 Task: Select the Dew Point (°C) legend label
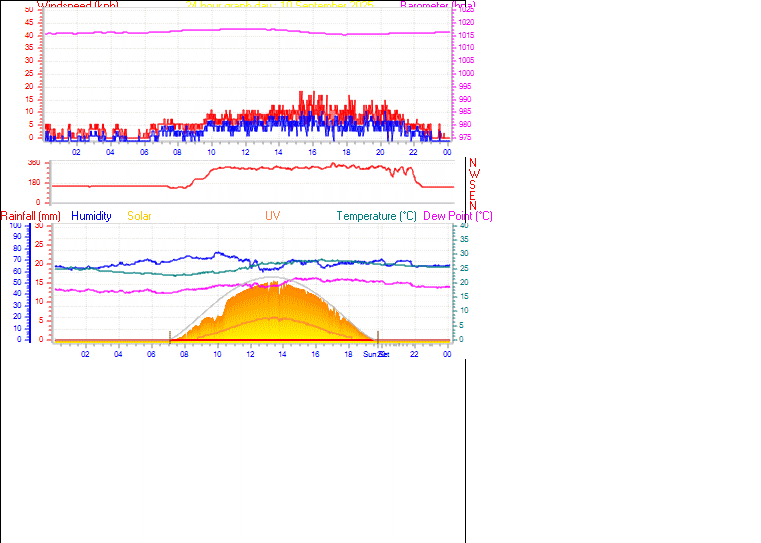click(x=458, y=216)
